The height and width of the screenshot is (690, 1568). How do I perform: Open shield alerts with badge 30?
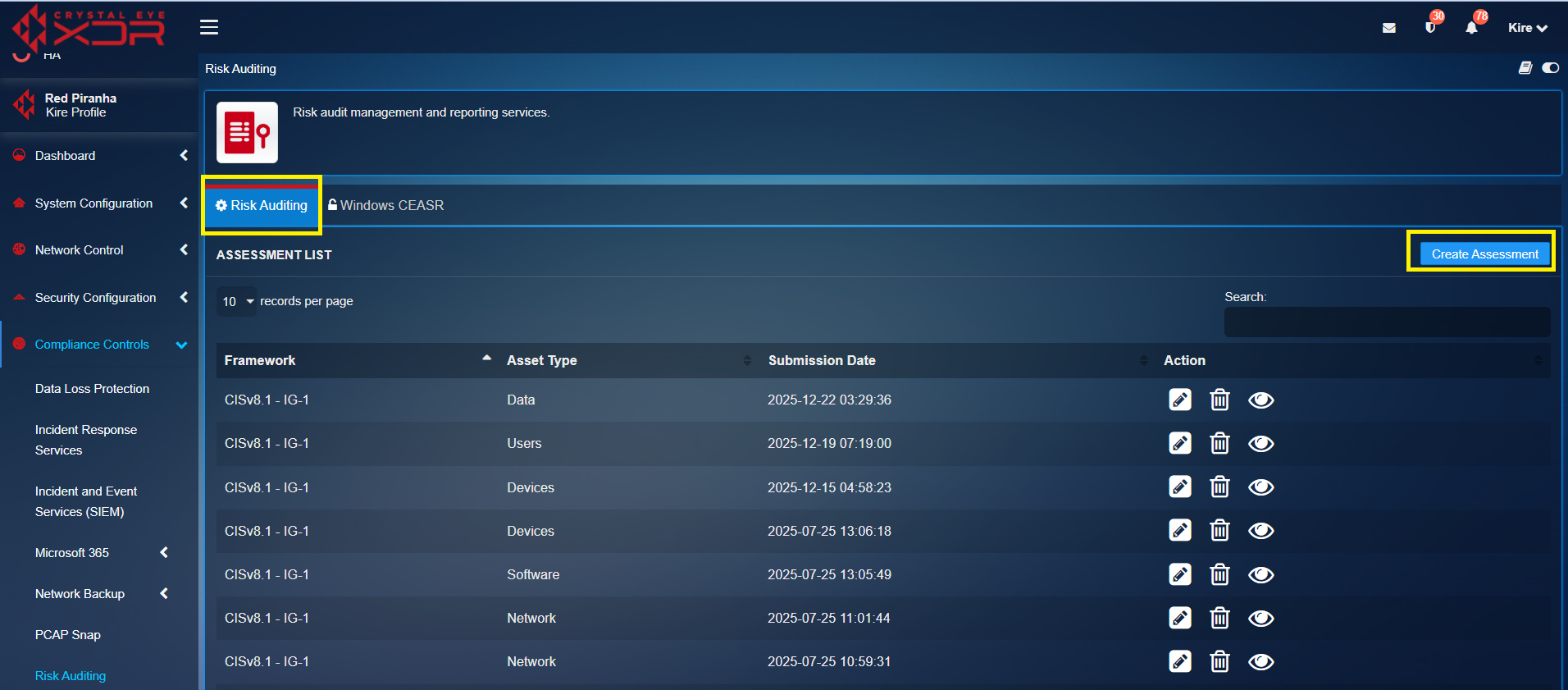pos(1430,27)
